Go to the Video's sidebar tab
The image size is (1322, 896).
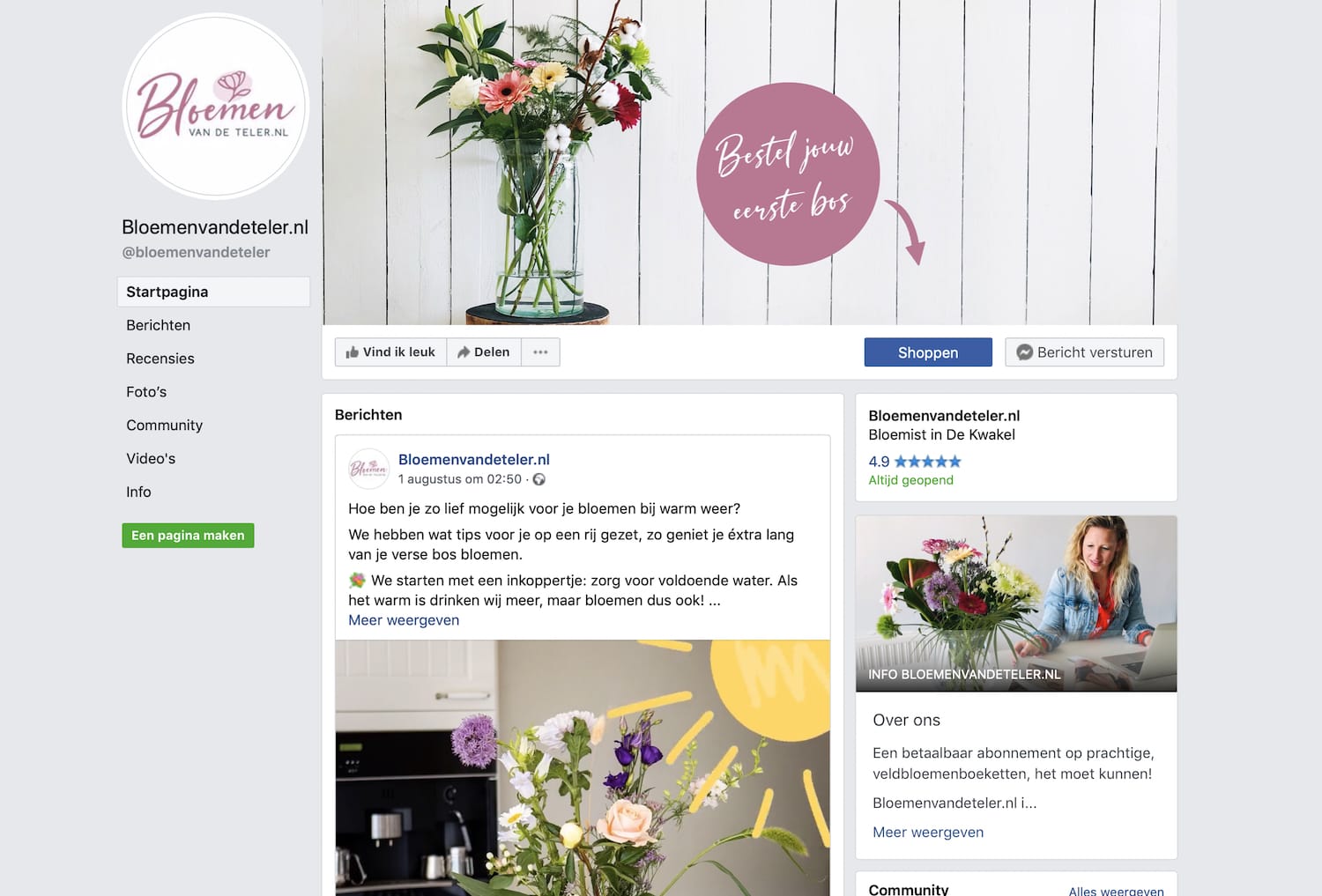(151, 459)
